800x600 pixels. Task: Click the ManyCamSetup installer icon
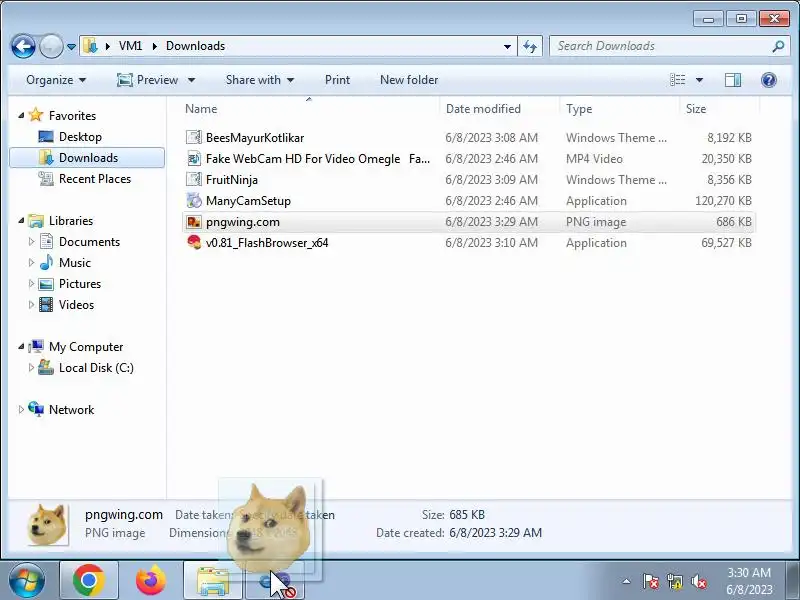pyautogui.click(x=193, y=201)
